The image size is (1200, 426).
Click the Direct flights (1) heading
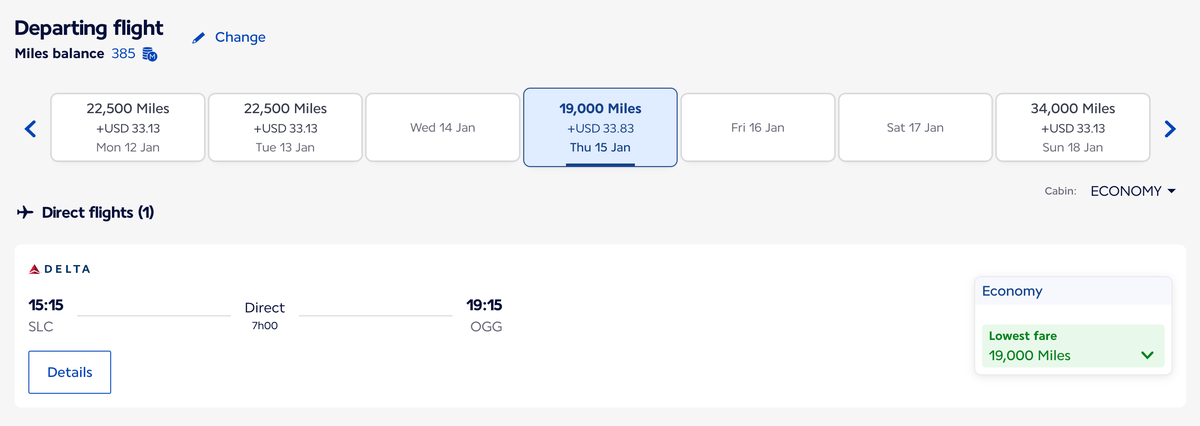[97, 213]
